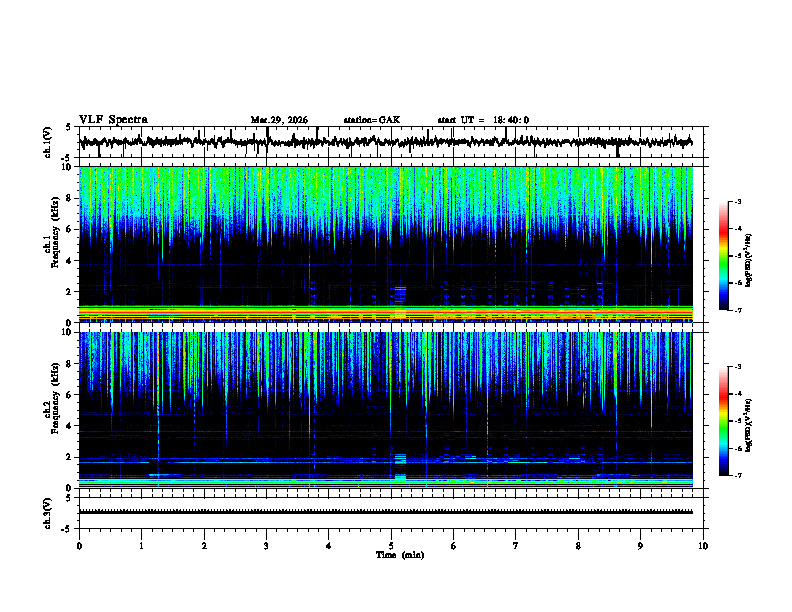Click time axis tick label "4"
This screenshot has width=792, height=612.
point(328,546)
